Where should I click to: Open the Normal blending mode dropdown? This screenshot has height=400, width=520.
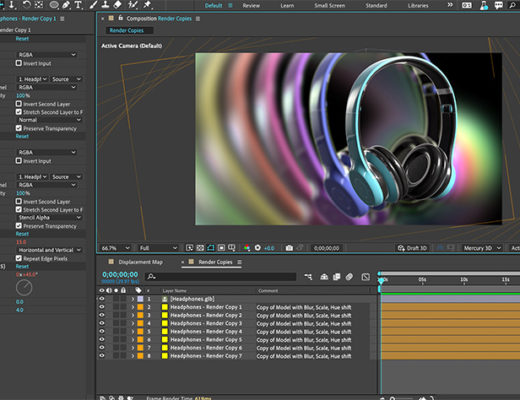coord(49,120)
